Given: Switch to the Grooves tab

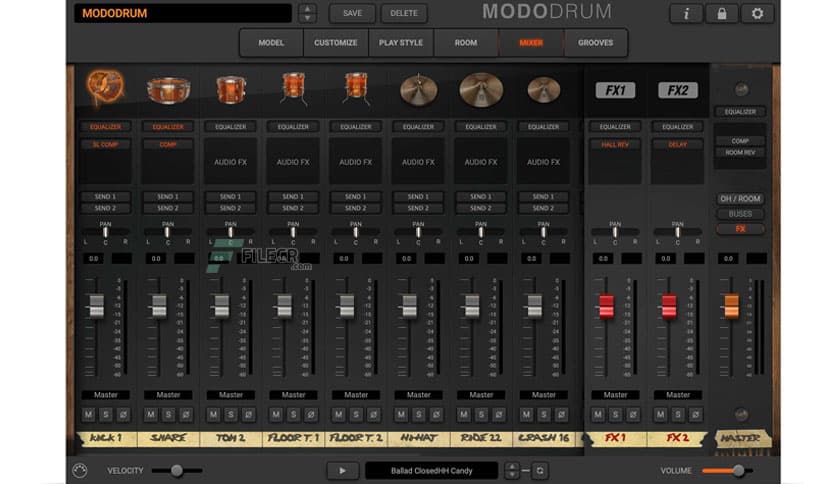Looking at the screenshot, I should (x=596, y=43).
